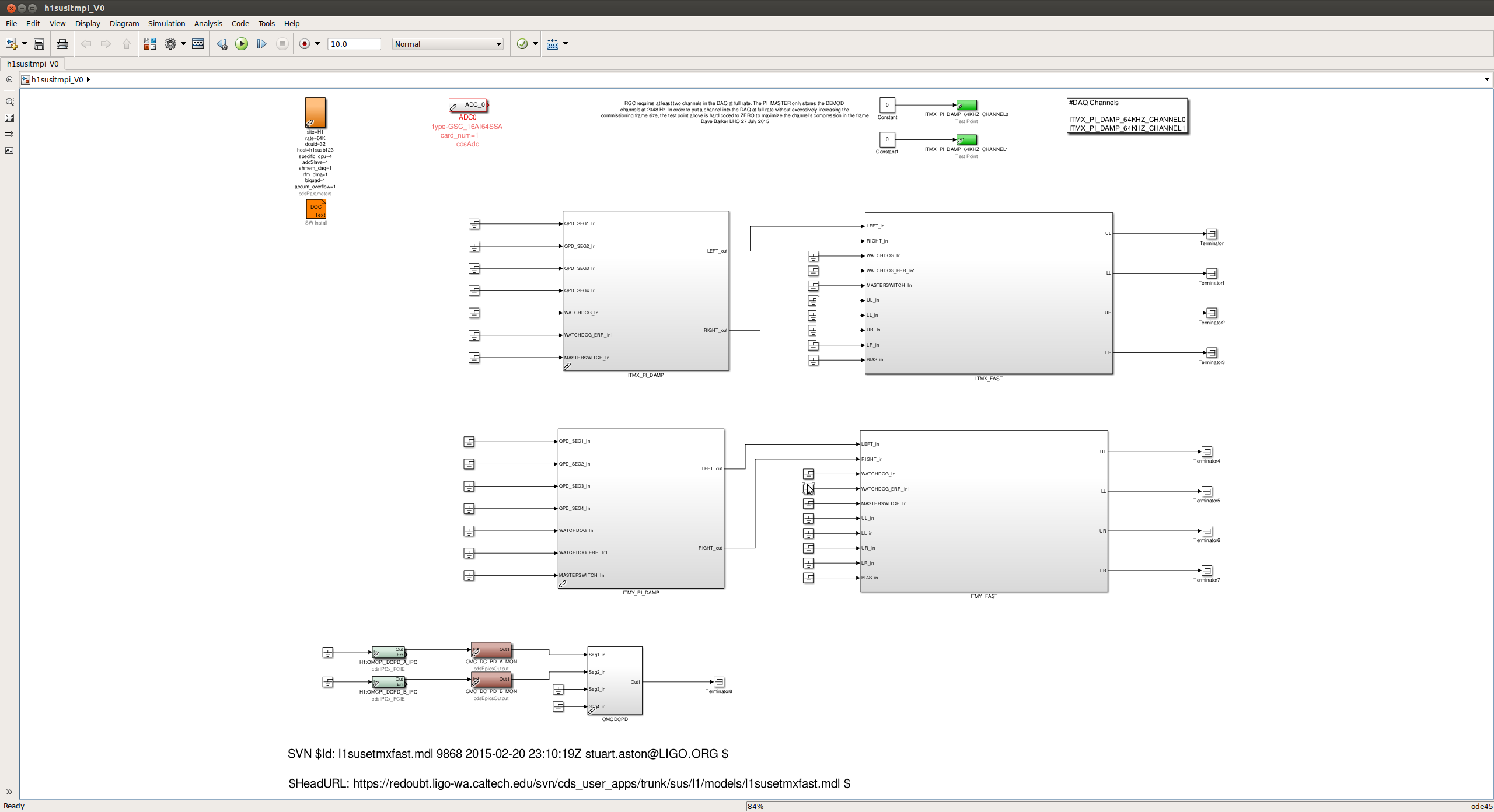Click the Step Forward button
1494x812 pixels.
click(261, 44)
